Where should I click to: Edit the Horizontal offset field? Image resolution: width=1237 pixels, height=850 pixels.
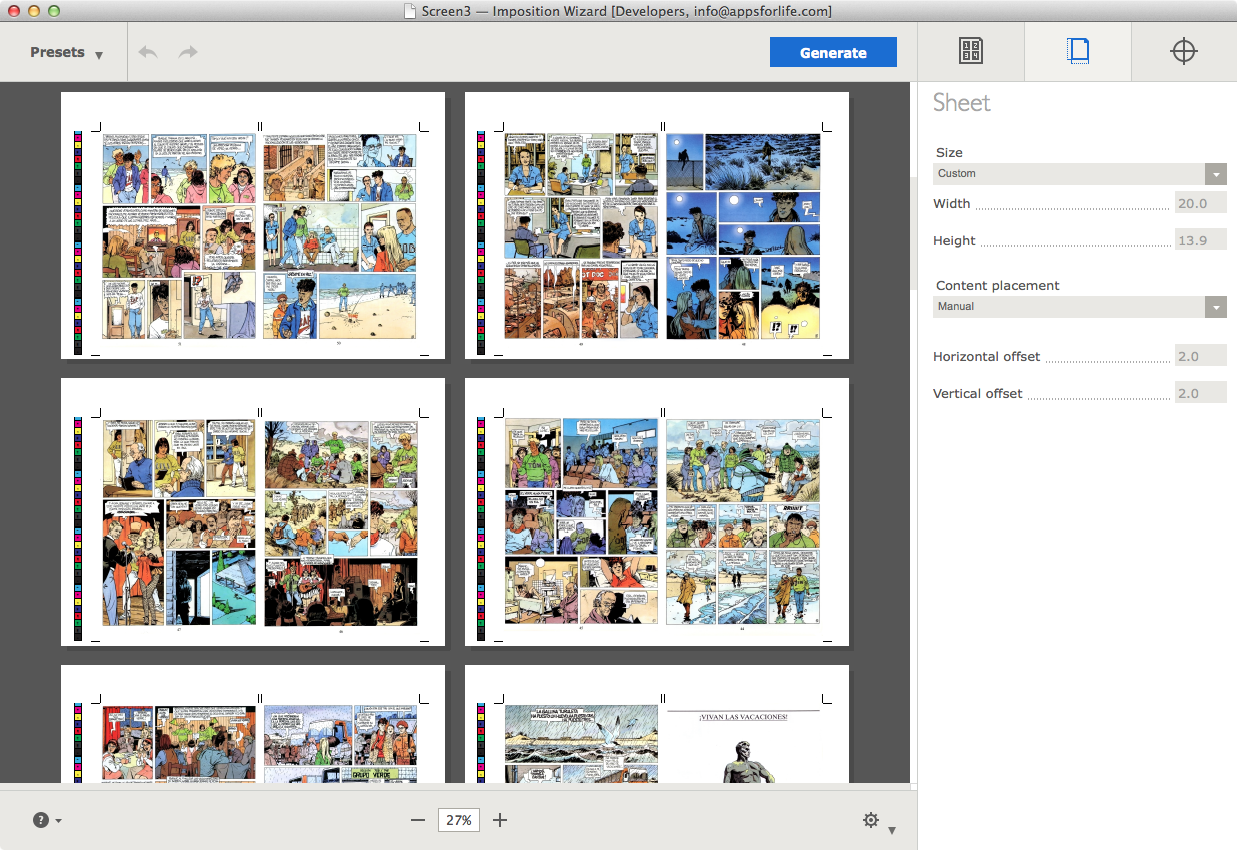[x=1200, y=357]
